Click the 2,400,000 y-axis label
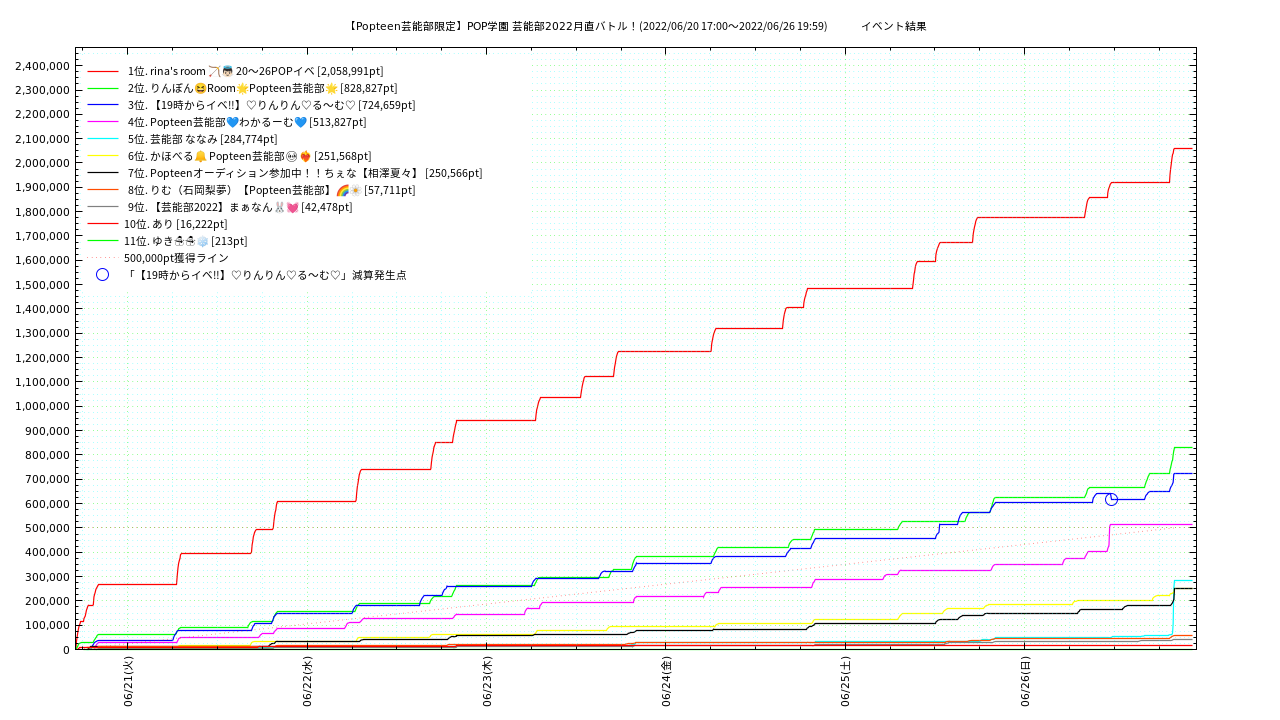The height and width of the screenshot is (720, 1280). coord(42,66)
